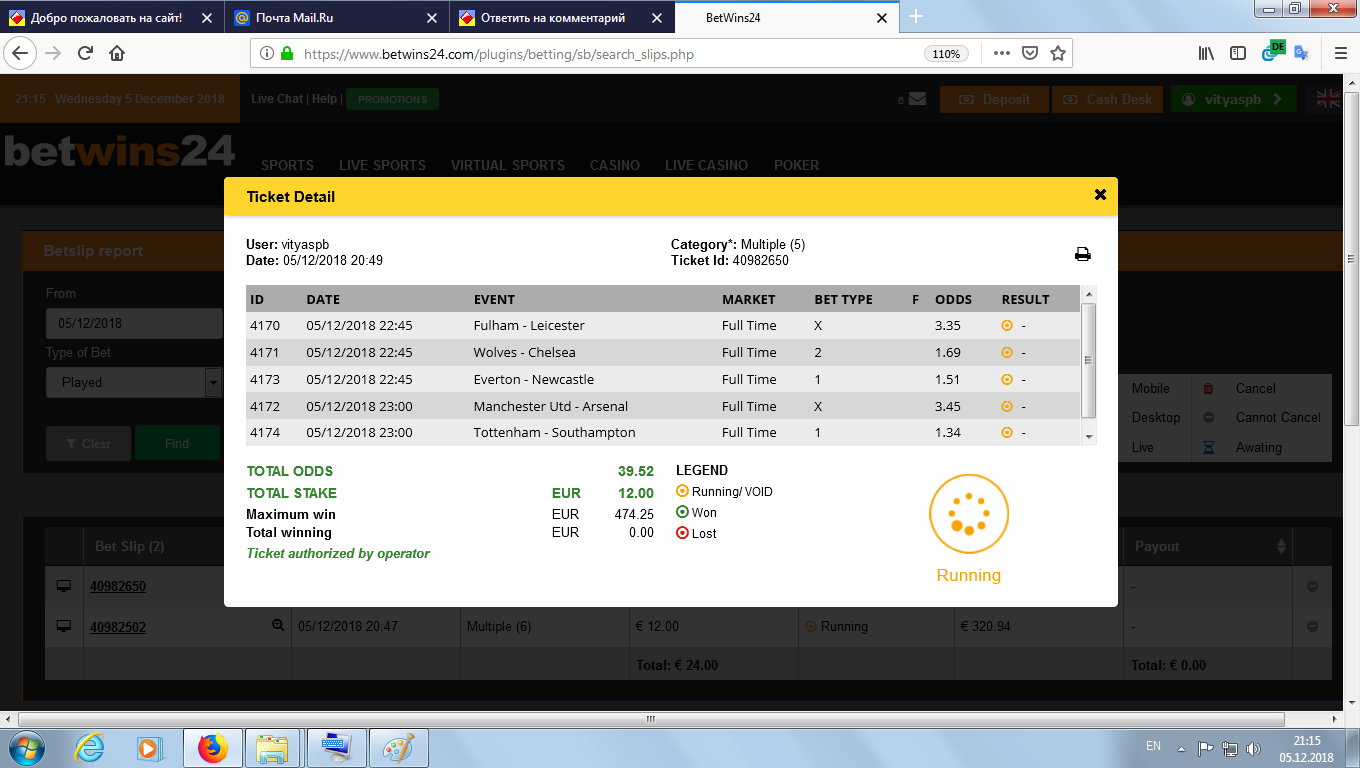Open Firefox hamburger menu
Screen dimensions: 1360x768
[1341, 54]
